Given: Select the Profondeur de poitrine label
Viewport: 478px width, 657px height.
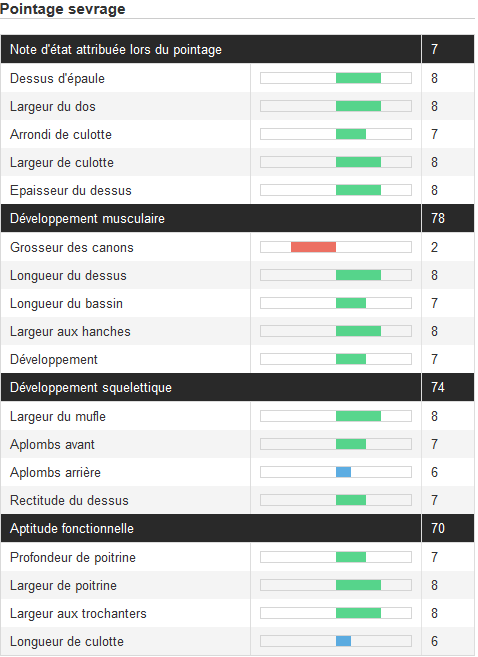Looking at the screenshot, I should coord(73,558).
